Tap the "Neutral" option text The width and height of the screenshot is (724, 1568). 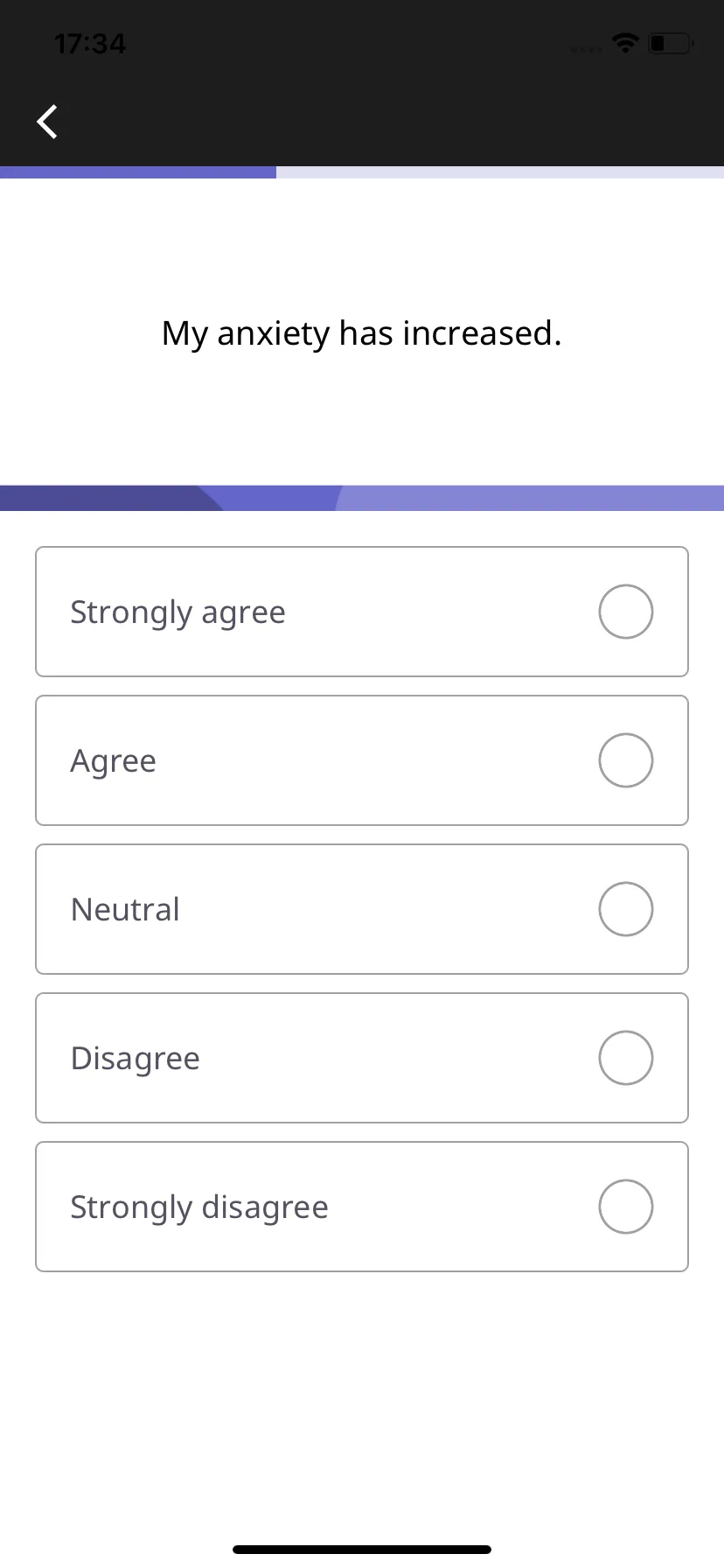click(126, 909)
